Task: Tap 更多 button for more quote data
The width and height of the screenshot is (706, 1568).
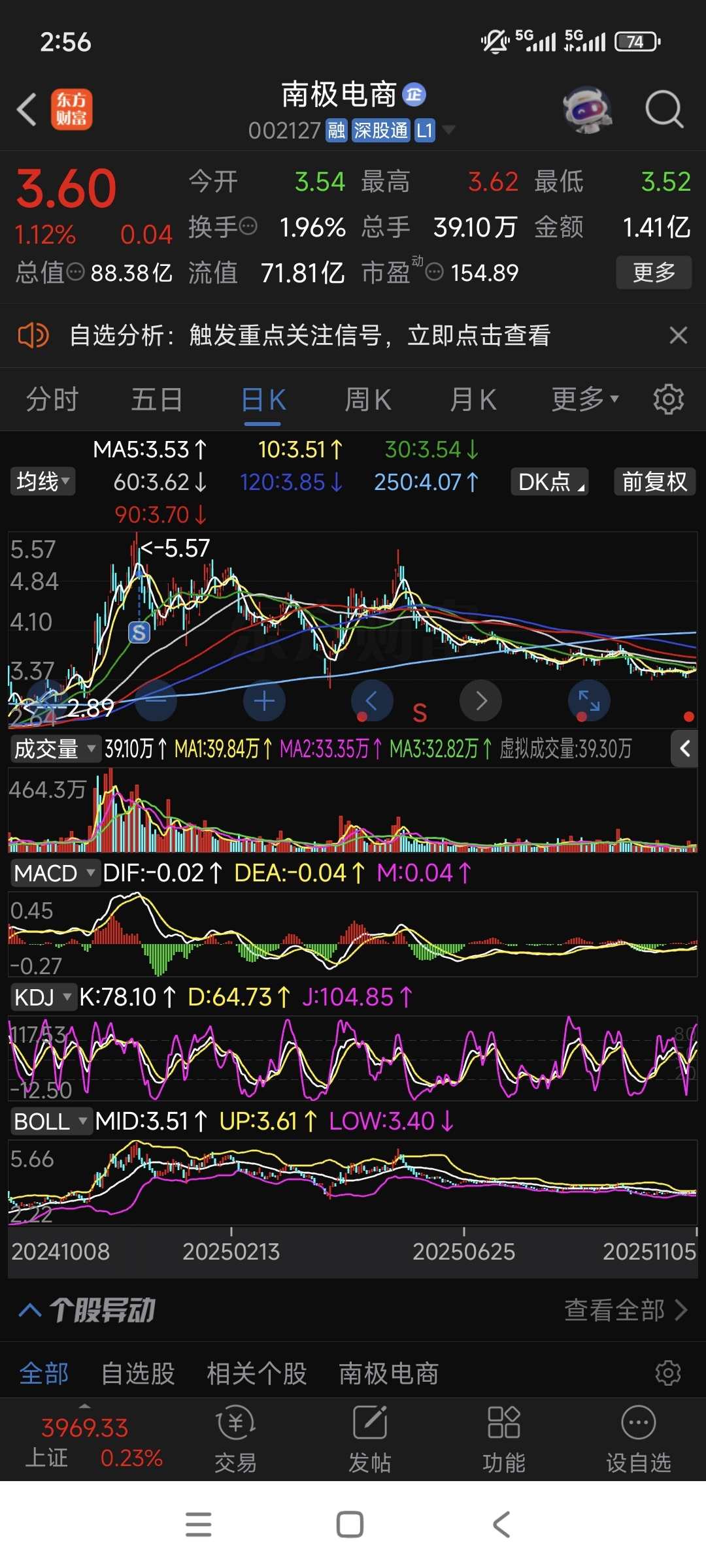Action: click(x=654, y=272)
